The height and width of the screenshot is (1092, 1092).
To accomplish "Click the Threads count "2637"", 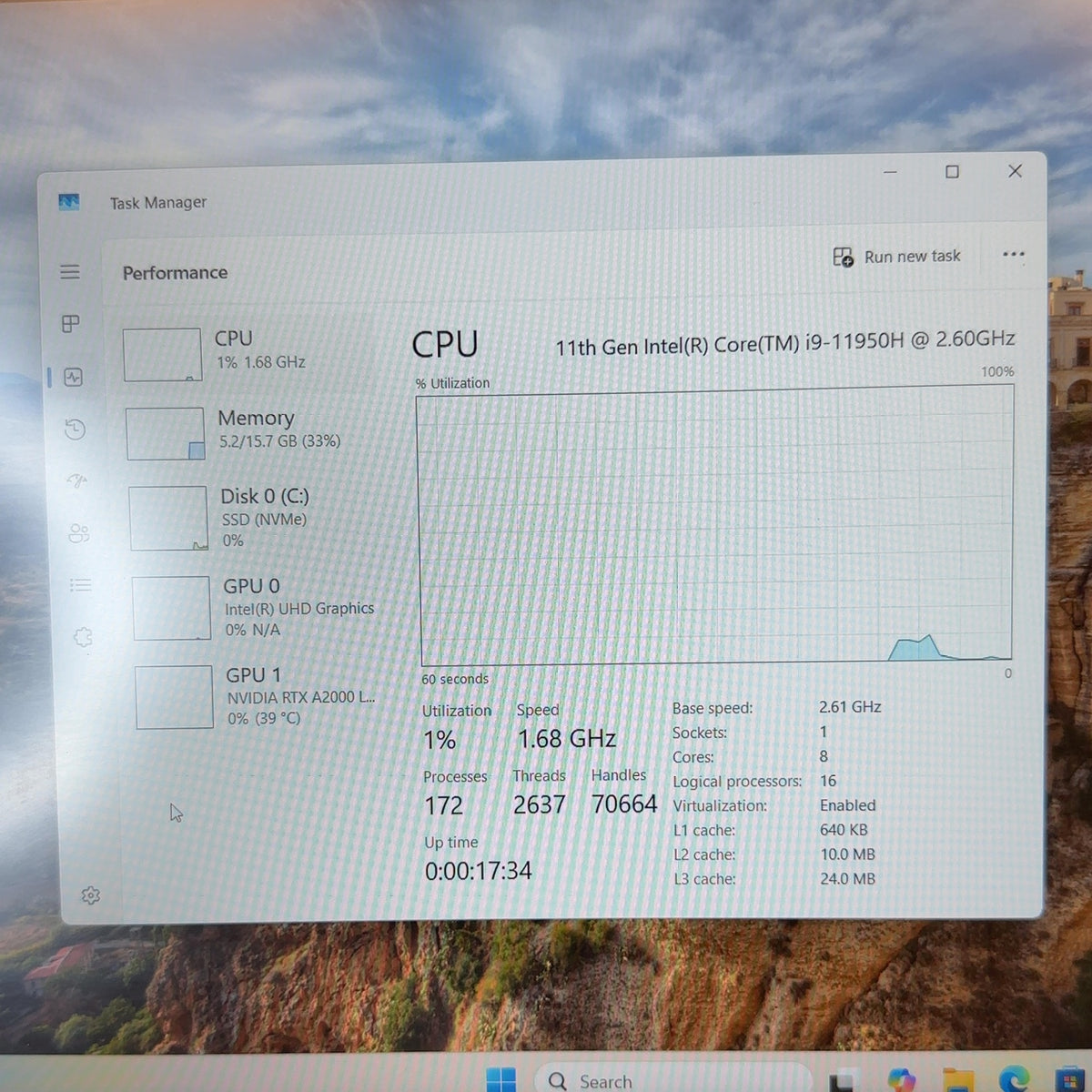I will 540,804.
